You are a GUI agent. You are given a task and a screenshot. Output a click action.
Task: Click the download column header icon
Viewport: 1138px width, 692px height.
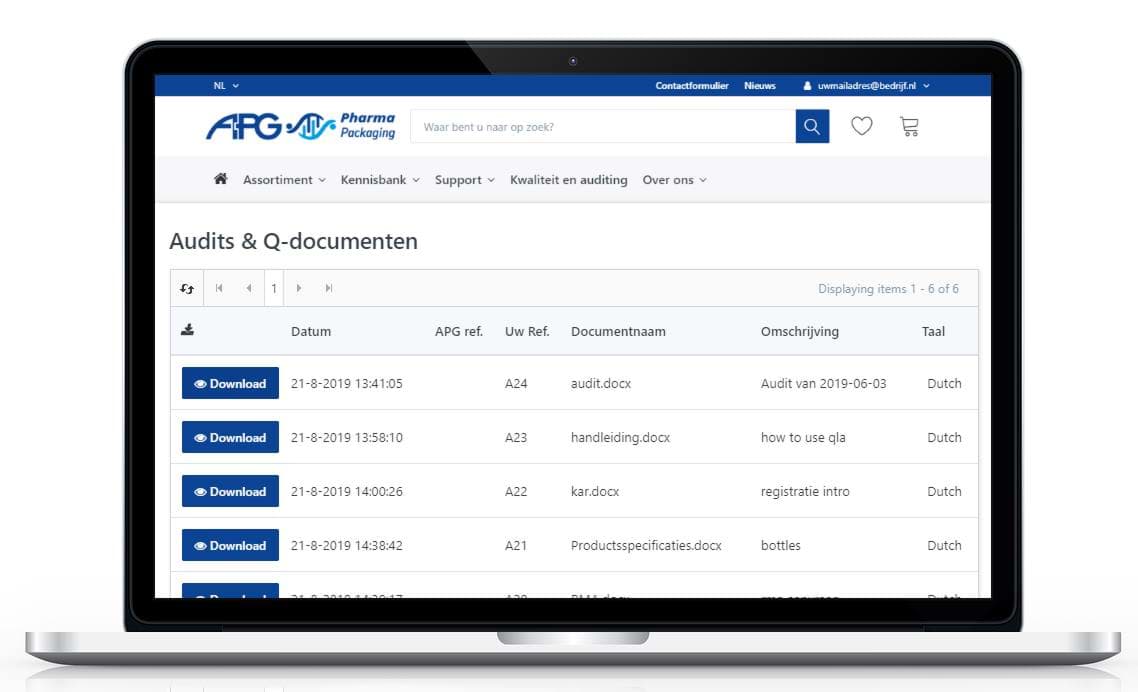click(187, 331)
